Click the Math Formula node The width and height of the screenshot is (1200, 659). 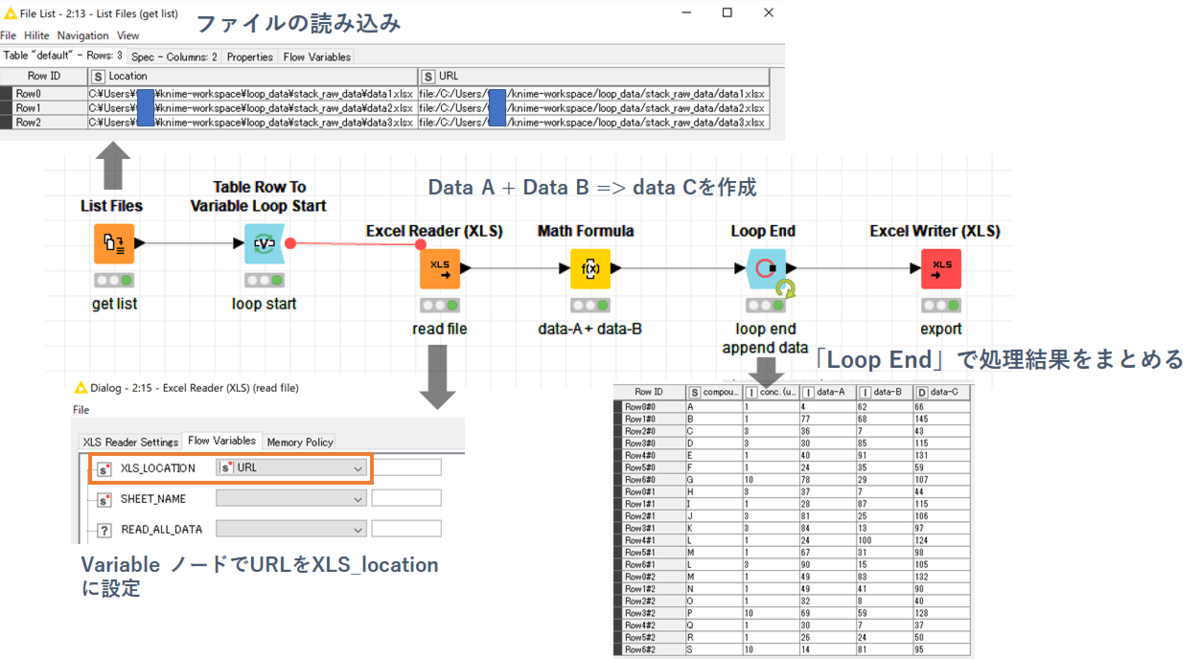pos(588,269)
